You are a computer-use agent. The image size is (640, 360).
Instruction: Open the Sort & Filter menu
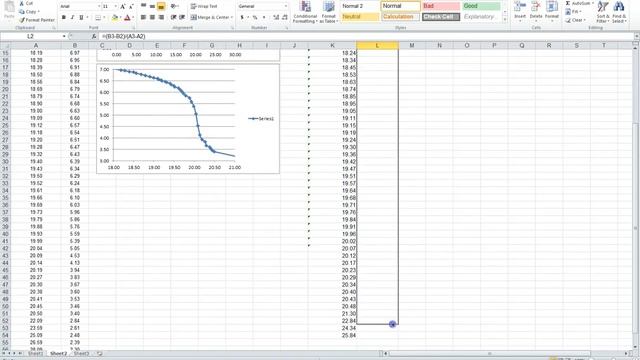pyautogui.click(x=602, y=12)
